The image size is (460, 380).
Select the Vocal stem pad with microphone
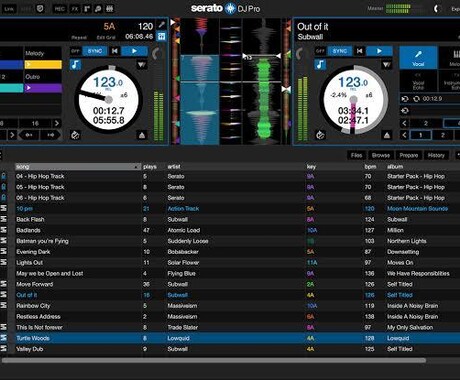(x=418, y=57)
